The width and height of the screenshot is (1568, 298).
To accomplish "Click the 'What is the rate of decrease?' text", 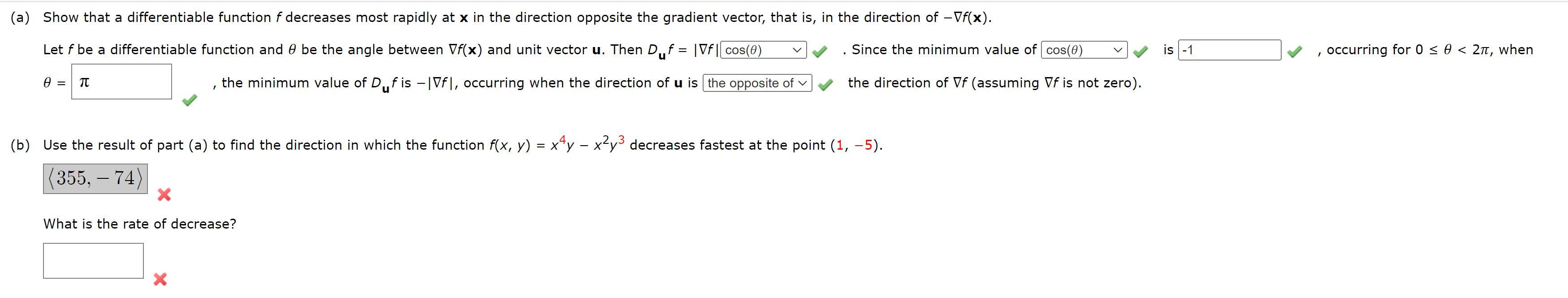I will (139, 224).
